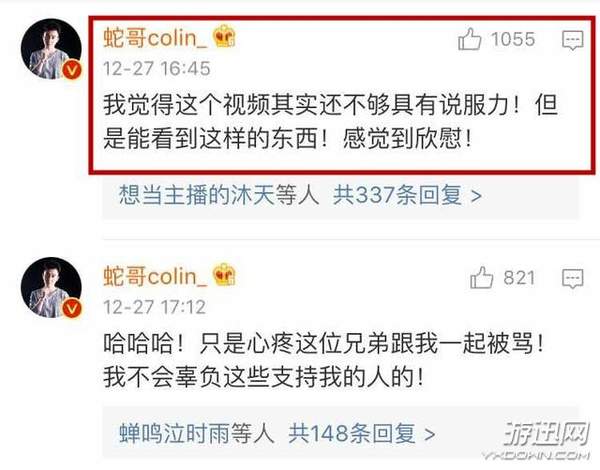Image resolution: width=600 pixels, height=470 pixels.
Task: Open username 蛇哥colin_ on second comment
Action: click(155, 276)
